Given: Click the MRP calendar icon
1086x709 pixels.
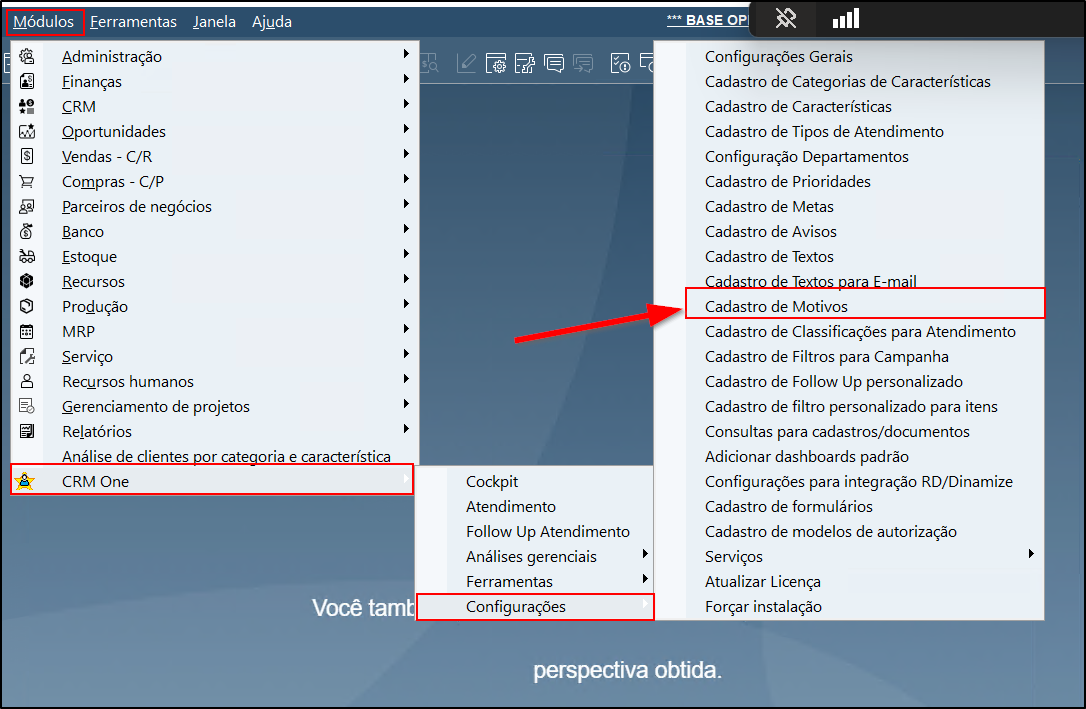Looking at the screenshot, I should pos(27,331).
